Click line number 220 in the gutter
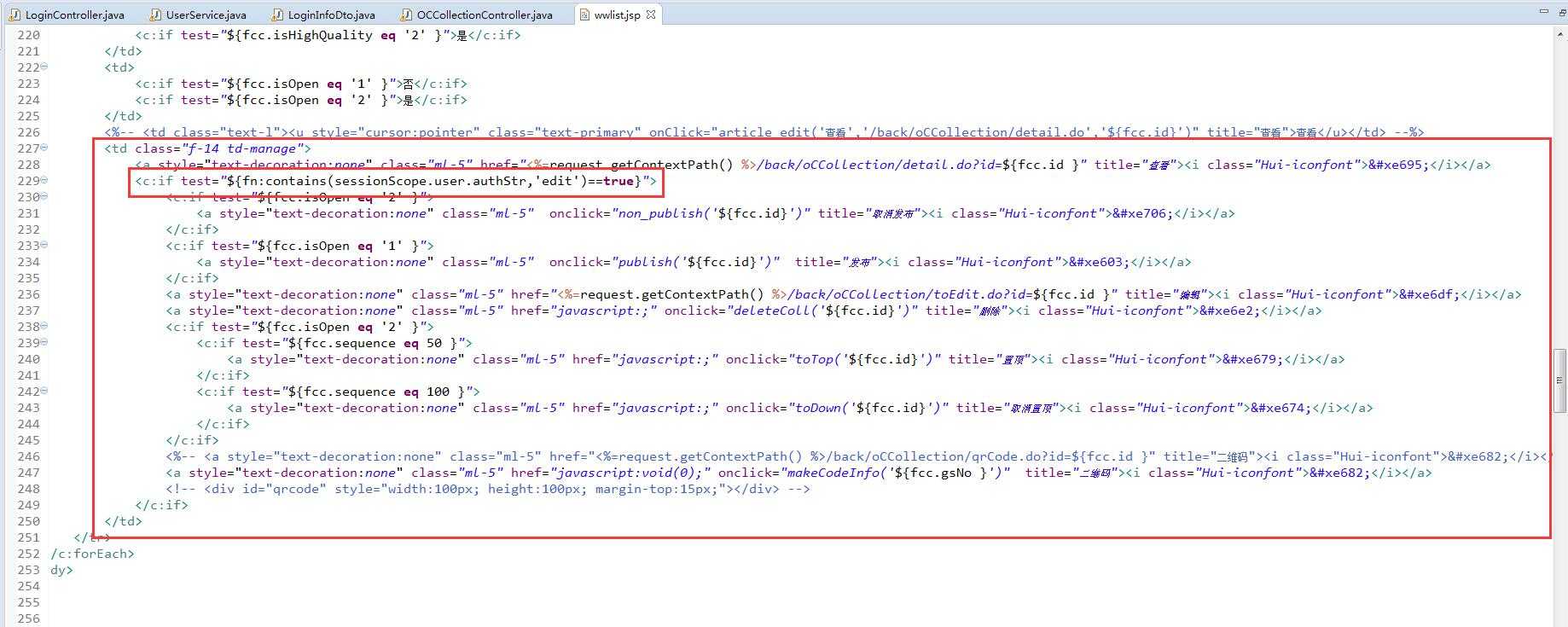The width and height of the screenshot is (1568, 627). (x=28, y=35)
